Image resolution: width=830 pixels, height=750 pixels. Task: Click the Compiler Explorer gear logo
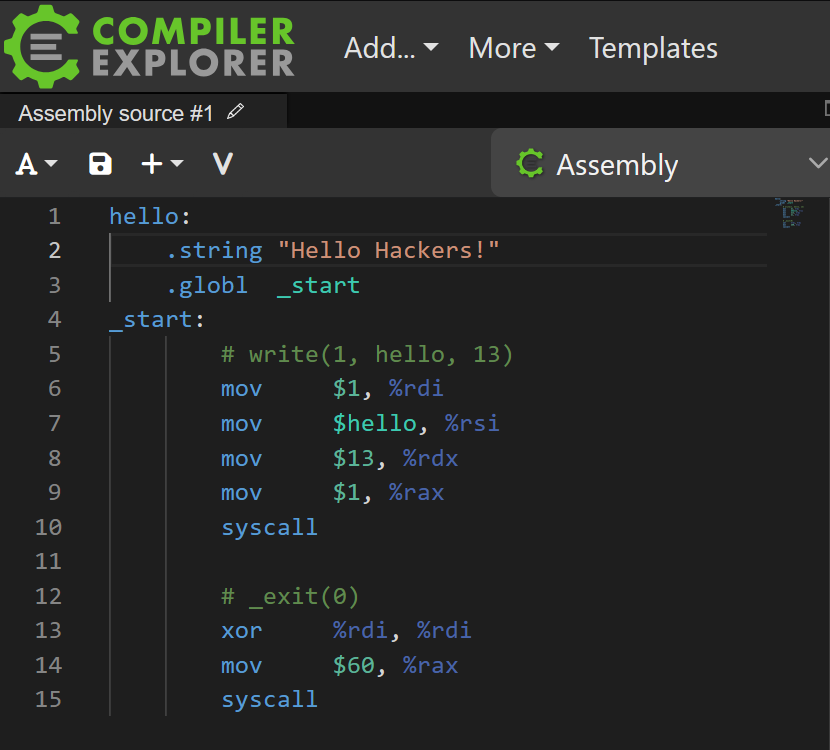click(42, 47)
